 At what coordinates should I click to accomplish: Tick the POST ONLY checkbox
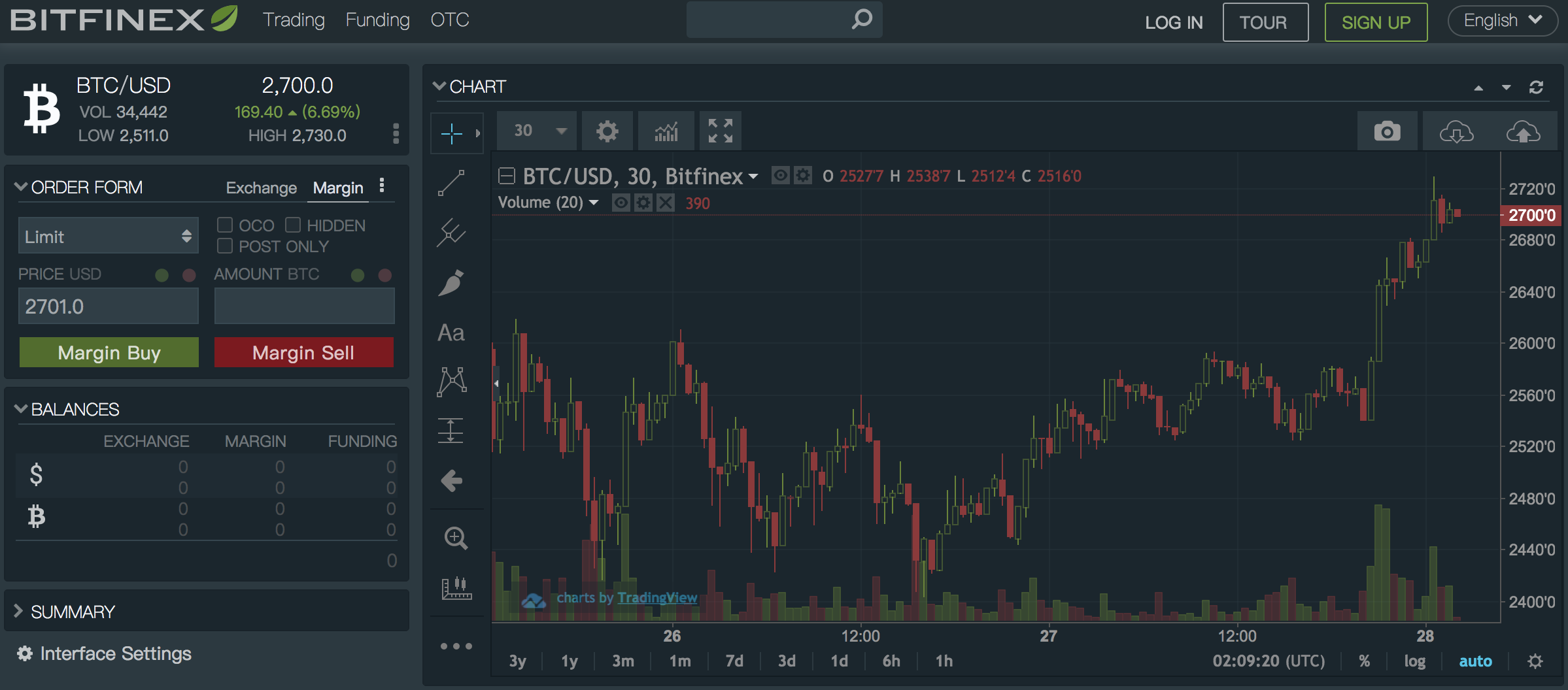(x=225, y=246)
